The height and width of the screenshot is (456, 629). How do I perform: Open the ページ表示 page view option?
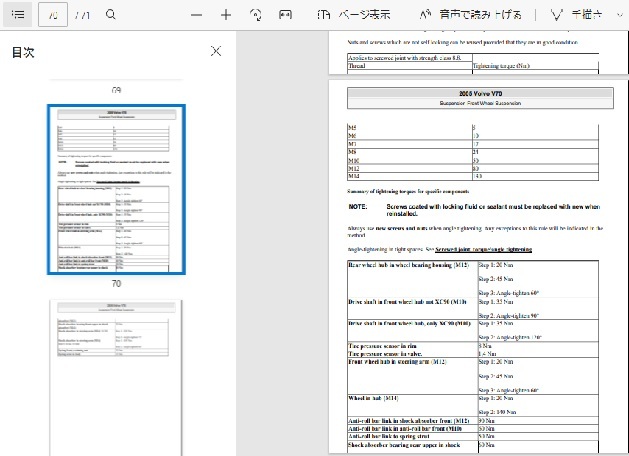tap(353, 15)
